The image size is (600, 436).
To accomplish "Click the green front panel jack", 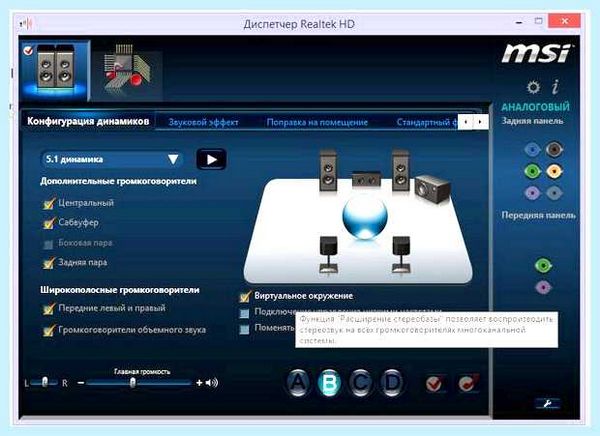I will pyautogui.click(x=543, y=265).
